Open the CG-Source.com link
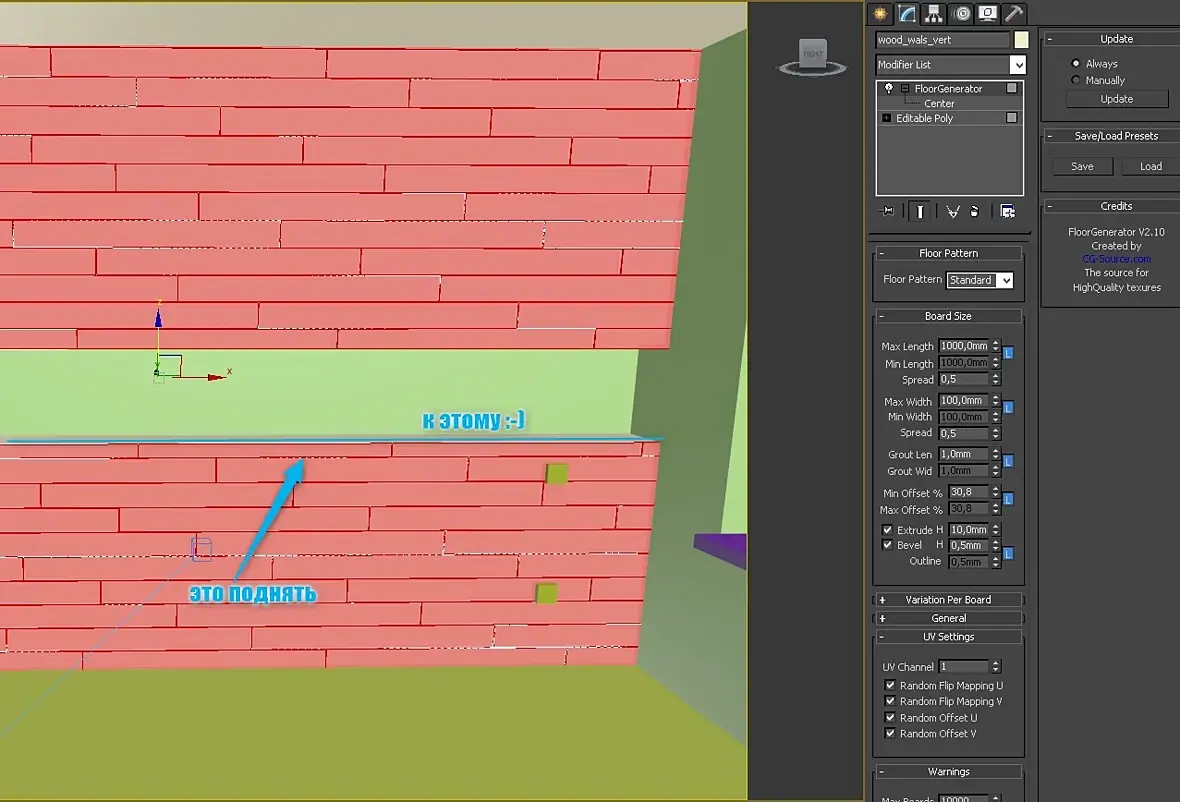This screenshot has width=1180, height=802. [x=1116, y=259]
